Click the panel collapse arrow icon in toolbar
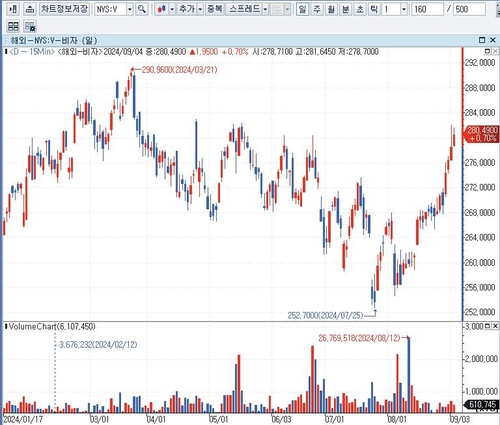 [13, 9]
